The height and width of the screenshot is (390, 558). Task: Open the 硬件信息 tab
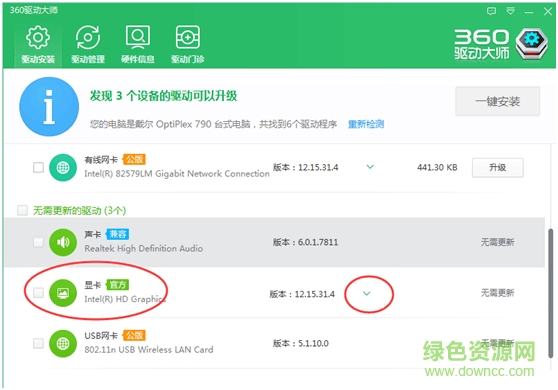(x=138, y=44)
